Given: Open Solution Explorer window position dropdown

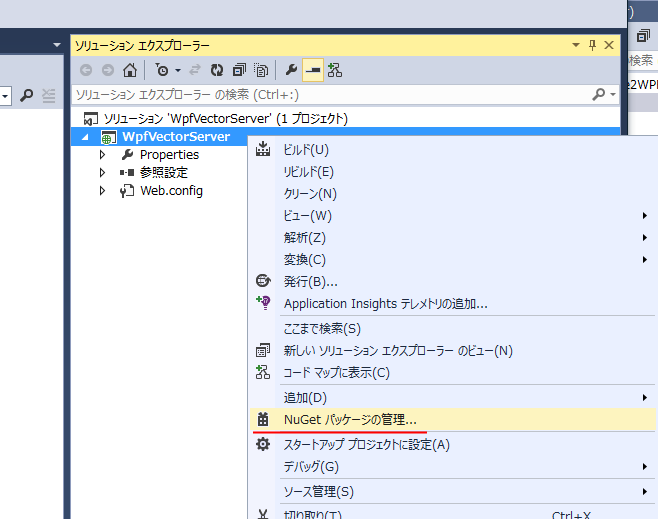Looking at the screenshot, I should click(x=576, y=45).
